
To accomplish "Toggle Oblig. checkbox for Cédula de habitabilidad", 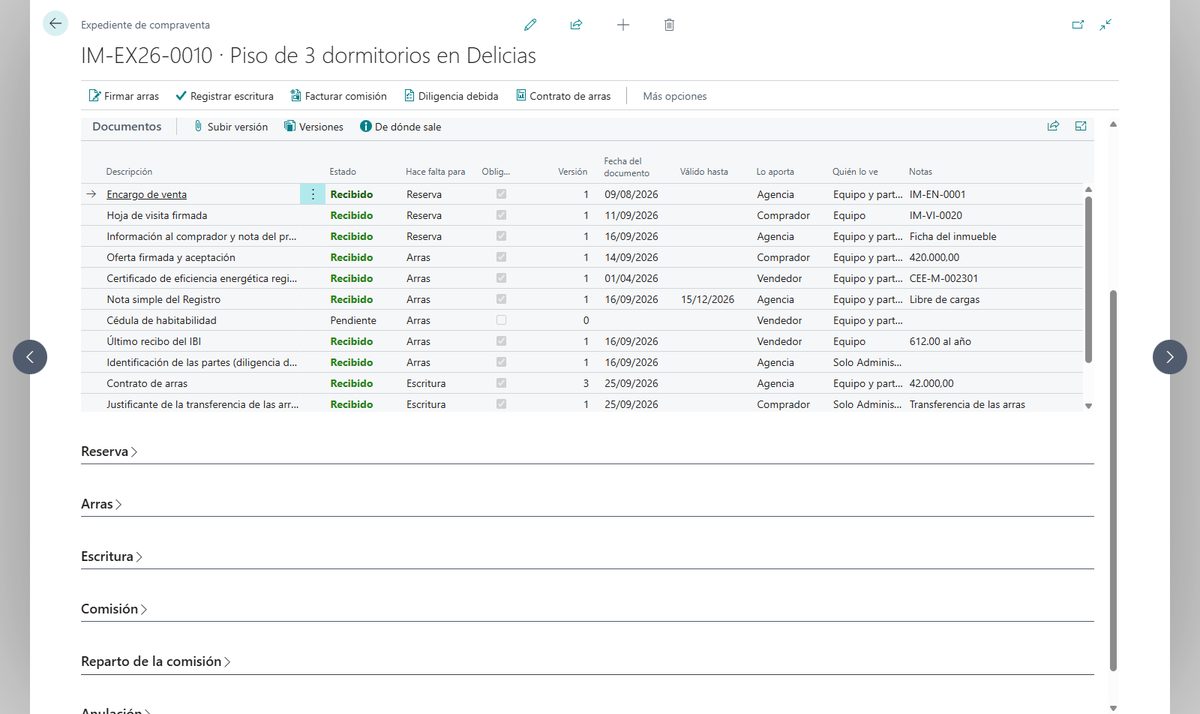I will (x=501, y=320).
